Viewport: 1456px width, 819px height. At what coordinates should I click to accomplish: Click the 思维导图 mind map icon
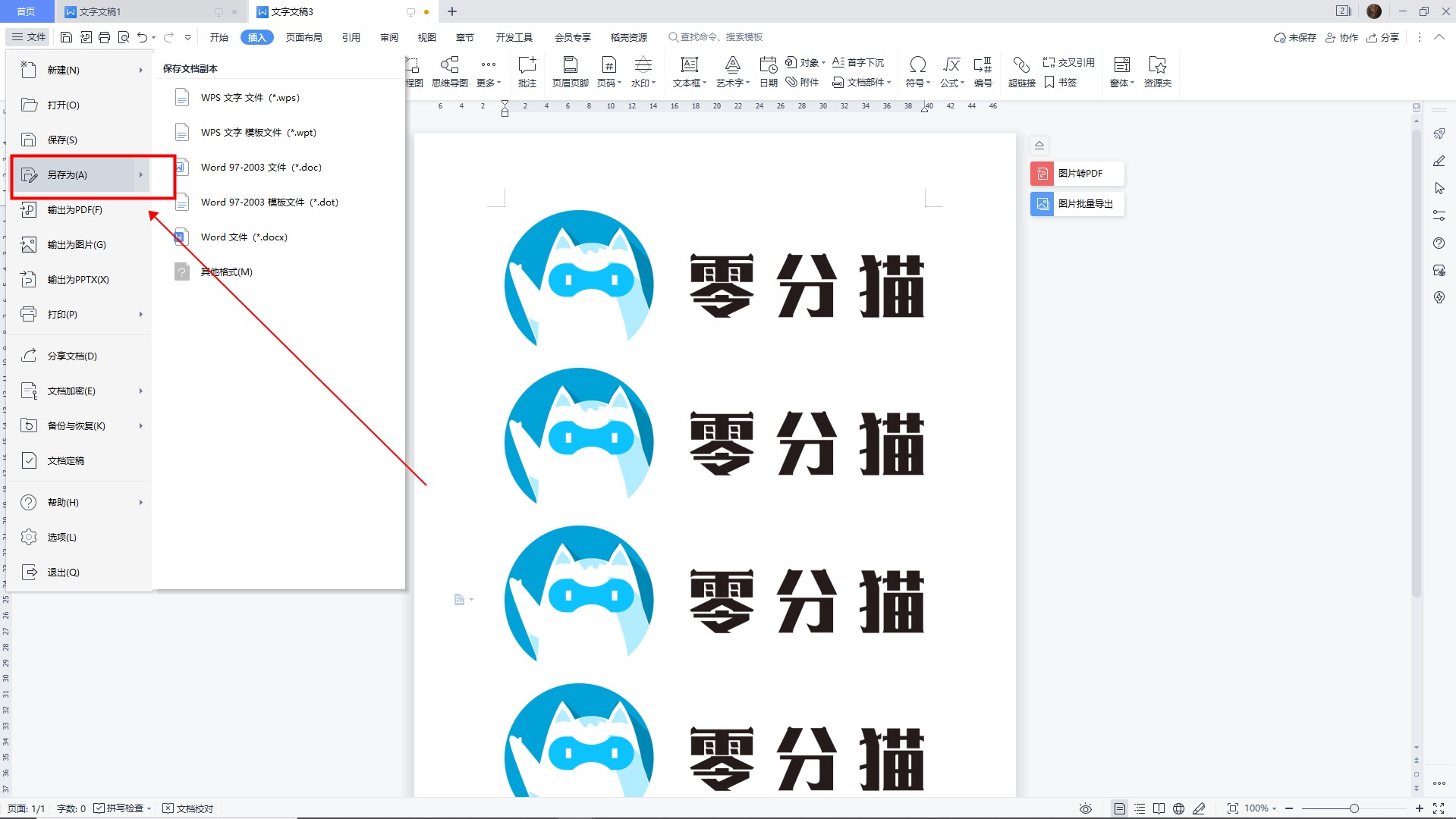point(450,71)
